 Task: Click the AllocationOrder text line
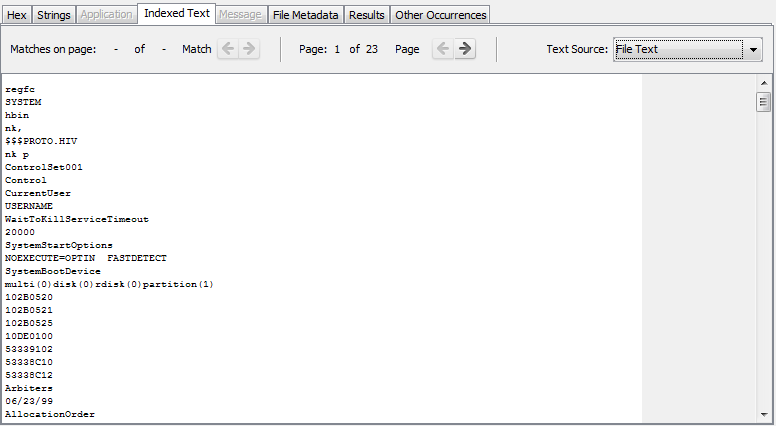click(x=50, y=414)
